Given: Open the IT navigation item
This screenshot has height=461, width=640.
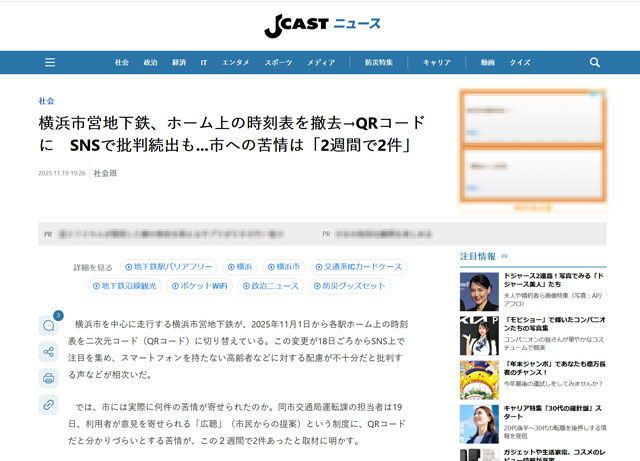Looking at the screenshot, I should pyautogui.click(x=204, y=62).
